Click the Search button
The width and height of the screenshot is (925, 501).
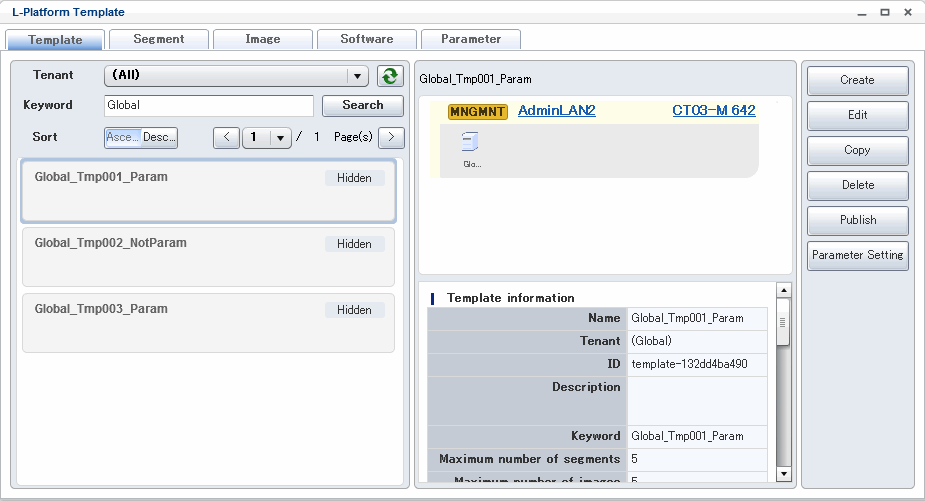362,105
